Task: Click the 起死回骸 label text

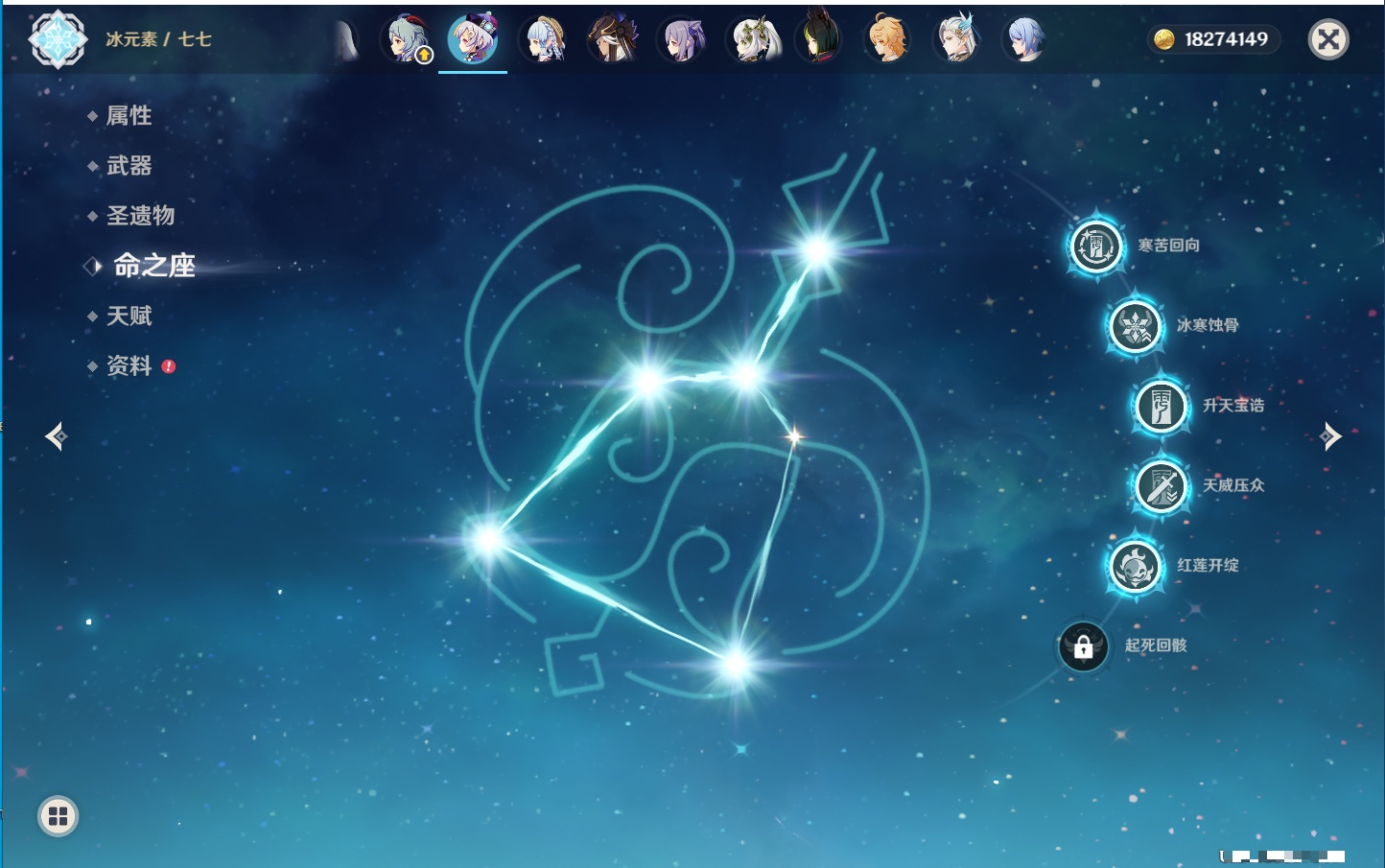Action: [x=1156, y=645]
